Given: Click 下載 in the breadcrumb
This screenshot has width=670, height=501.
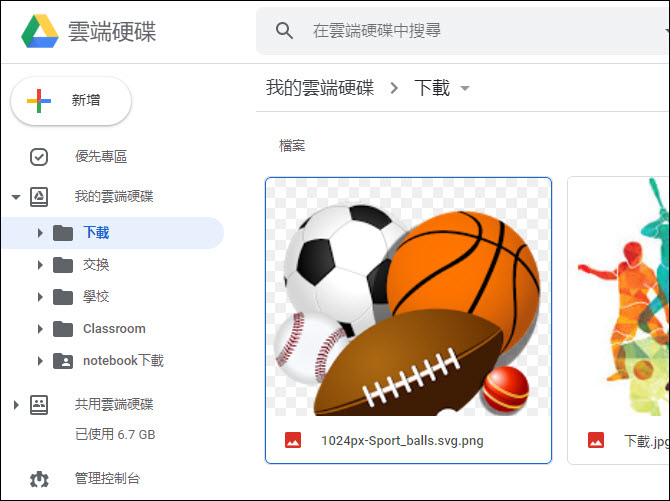Looking at the screenshot, I should [432, 88].
